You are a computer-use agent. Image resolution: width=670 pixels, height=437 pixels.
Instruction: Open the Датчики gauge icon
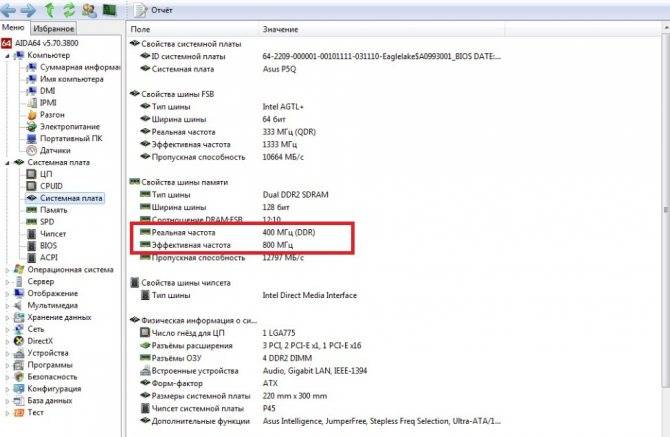(31, 151)
